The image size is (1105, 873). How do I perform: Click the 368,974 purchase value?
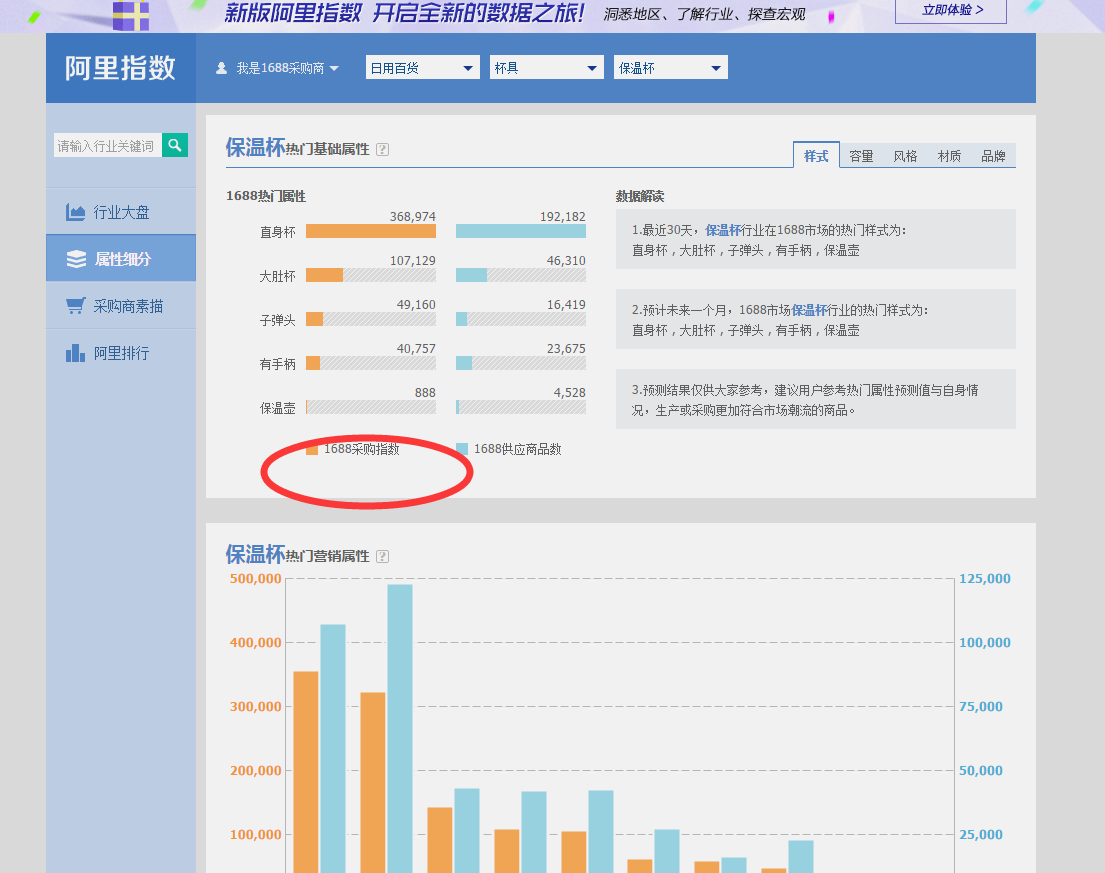412,216
